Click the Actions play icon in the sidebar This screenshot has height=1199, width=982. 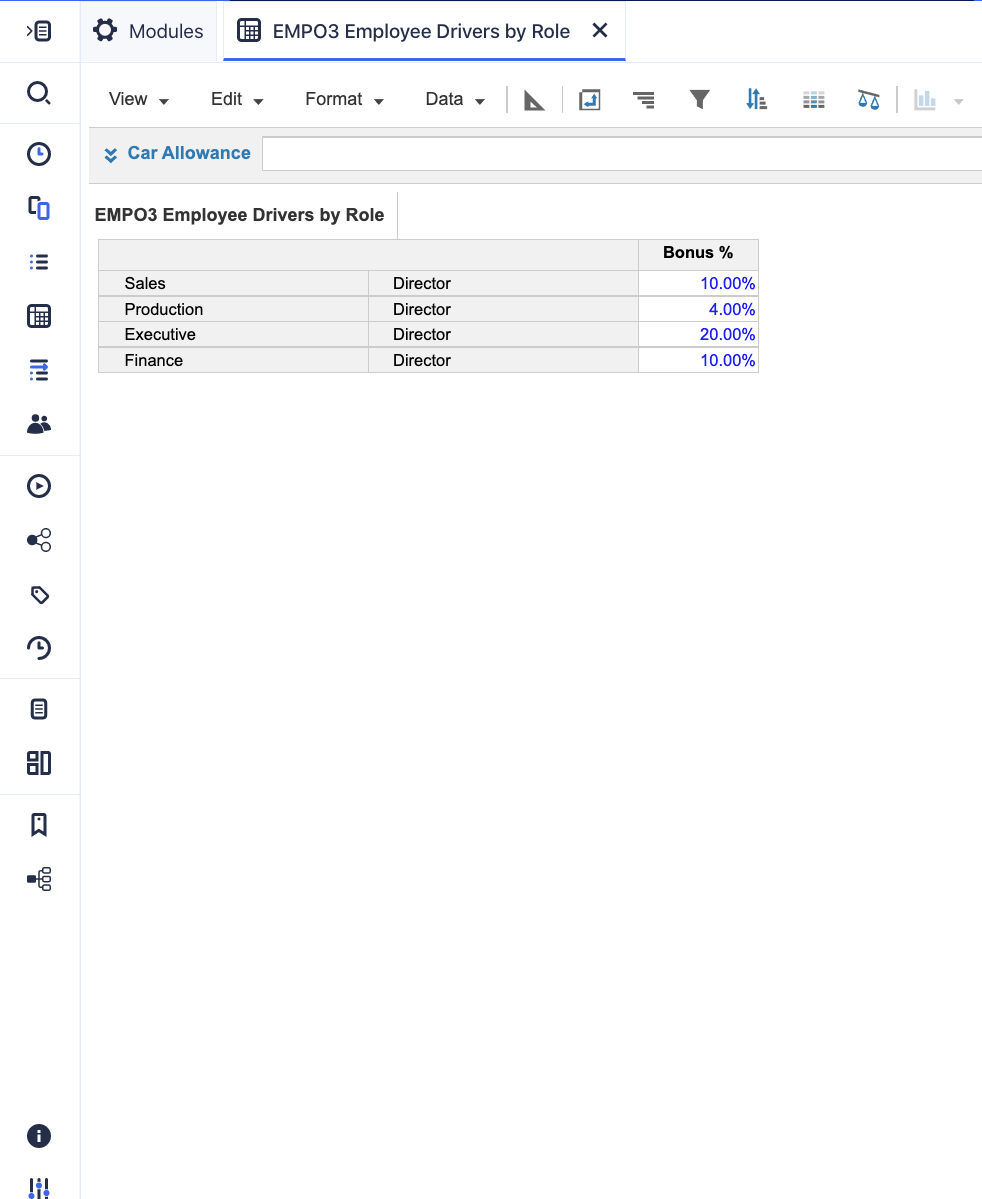(x=39, y=486)
